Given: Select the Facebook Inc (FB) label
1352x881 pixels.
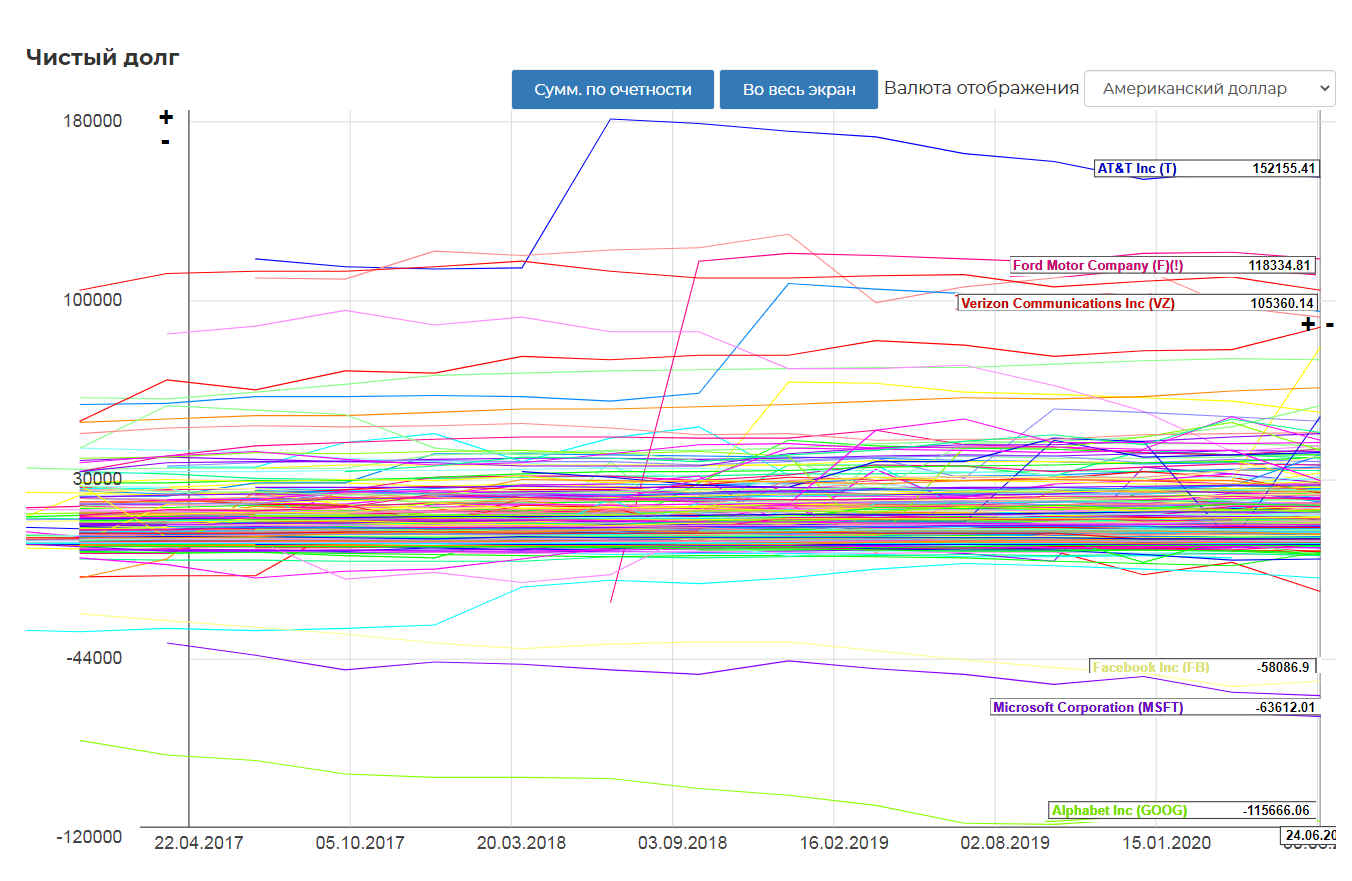Looking at the screenshot, I should tap(1152, 667).
